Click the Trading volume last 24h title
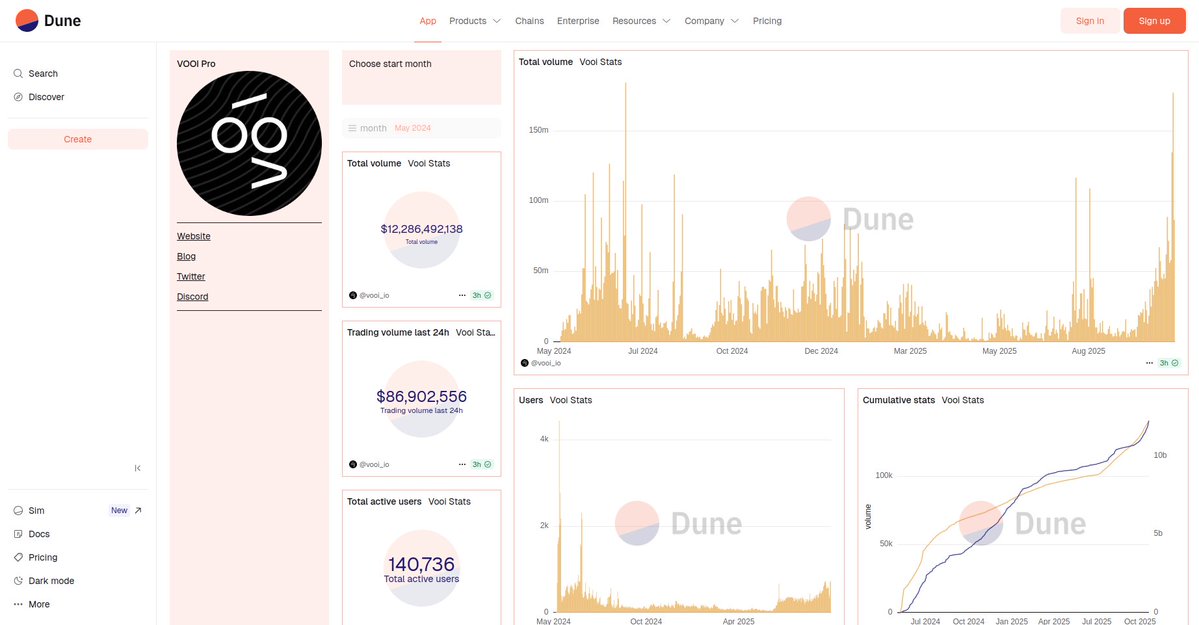The image size is (1199, 625). [398, 333]
